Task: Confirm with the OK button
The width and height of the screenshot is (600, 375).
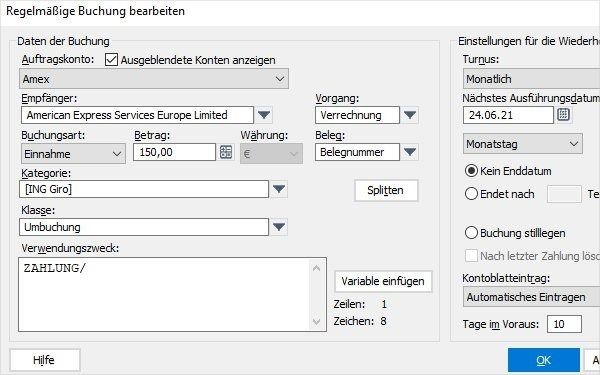Action: tap(544, 360)
